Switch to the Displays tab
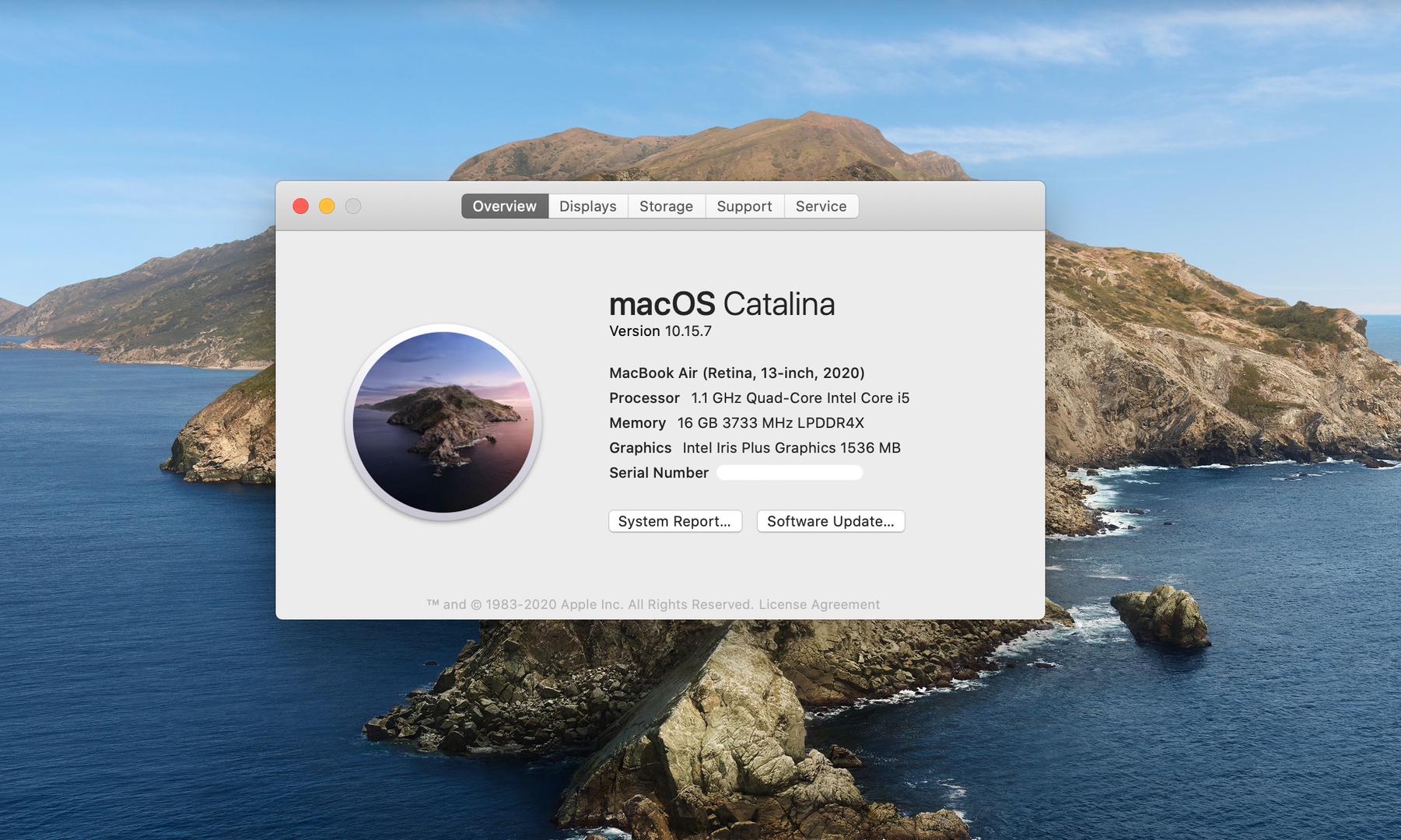The height and width of the screenshot is (840, 1401). pyautogui.click(x=587, y=206)
